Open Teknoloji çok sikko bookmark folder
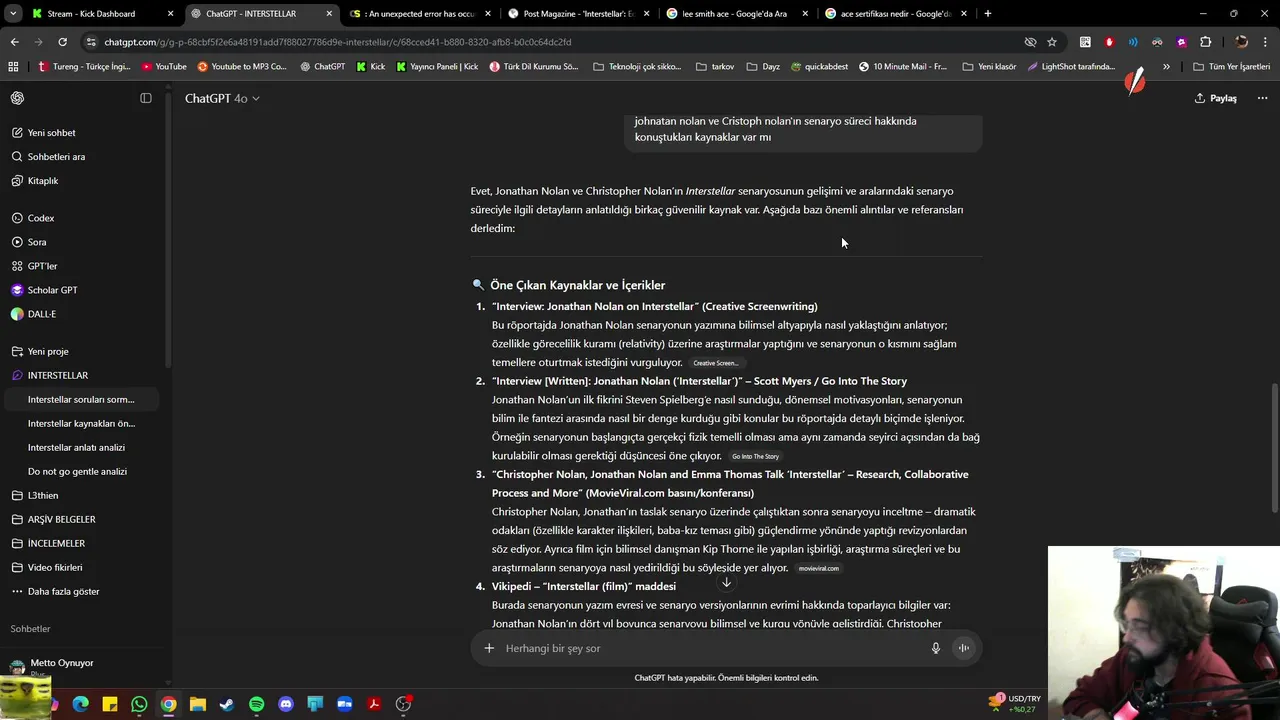This screenshot has height=720, width=1280. [637, 67]
